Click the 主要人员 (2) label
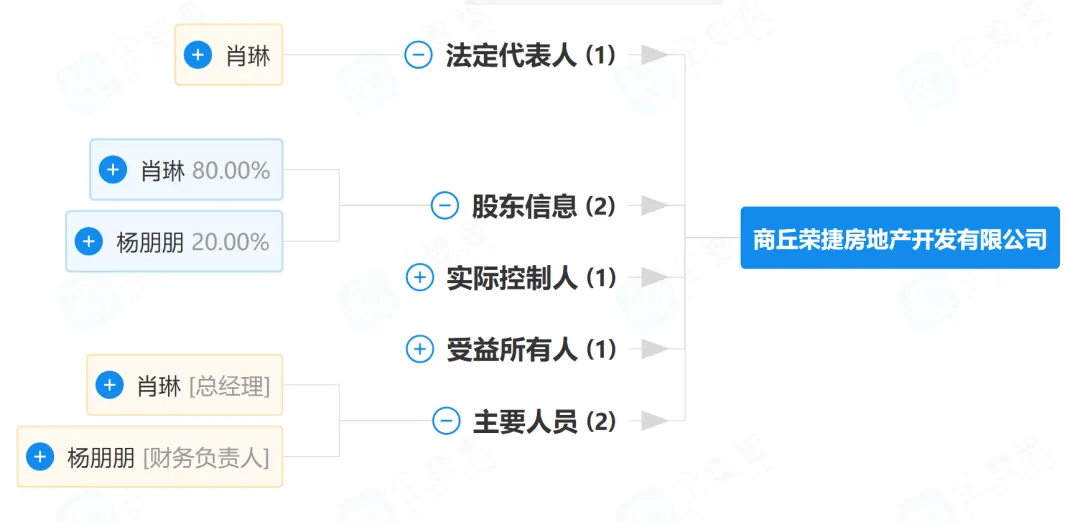This screenshot has height=522, width=1080. coord(544,421)
